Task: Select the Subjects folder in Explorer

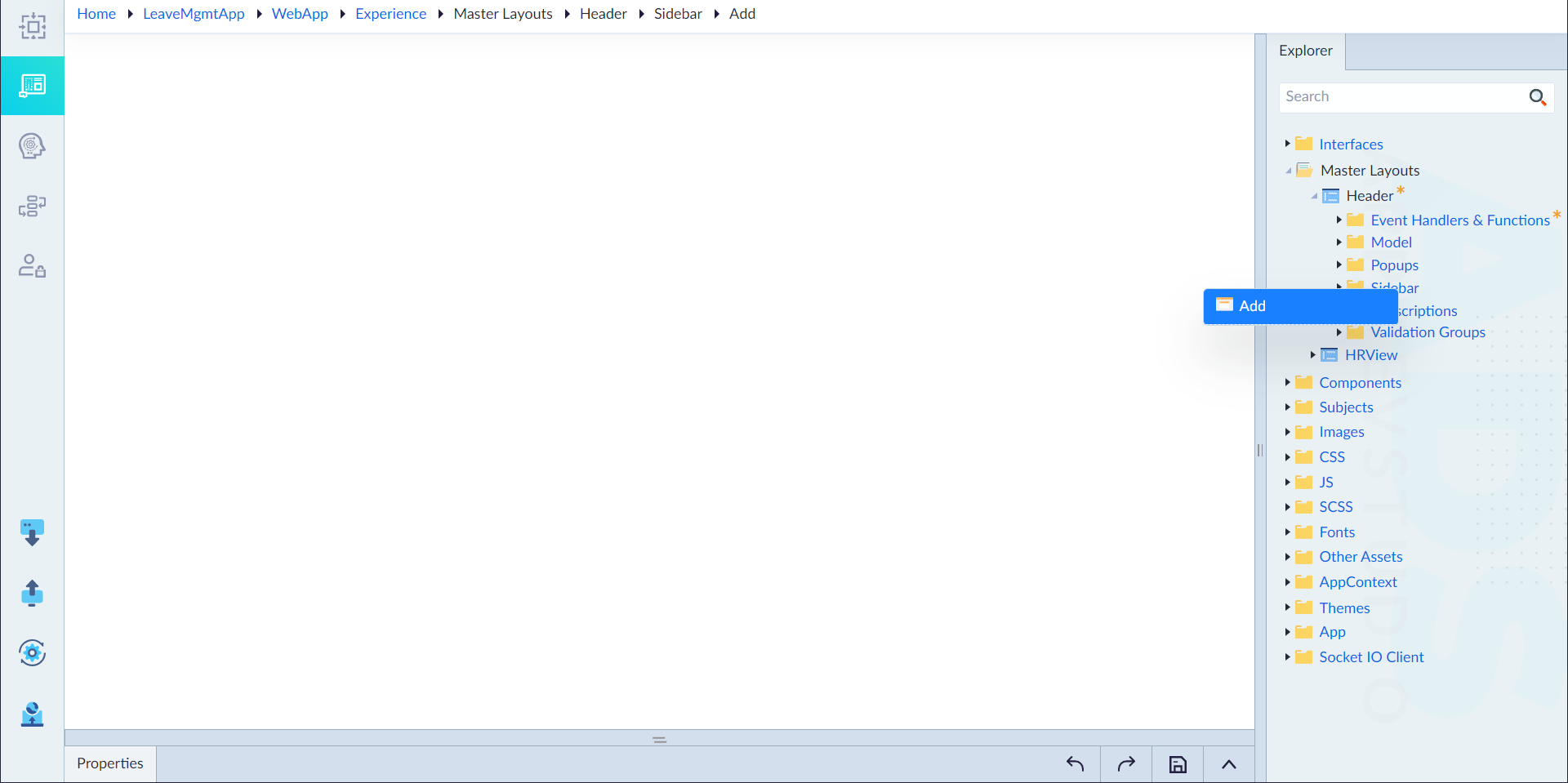Action: (1346, 407)
